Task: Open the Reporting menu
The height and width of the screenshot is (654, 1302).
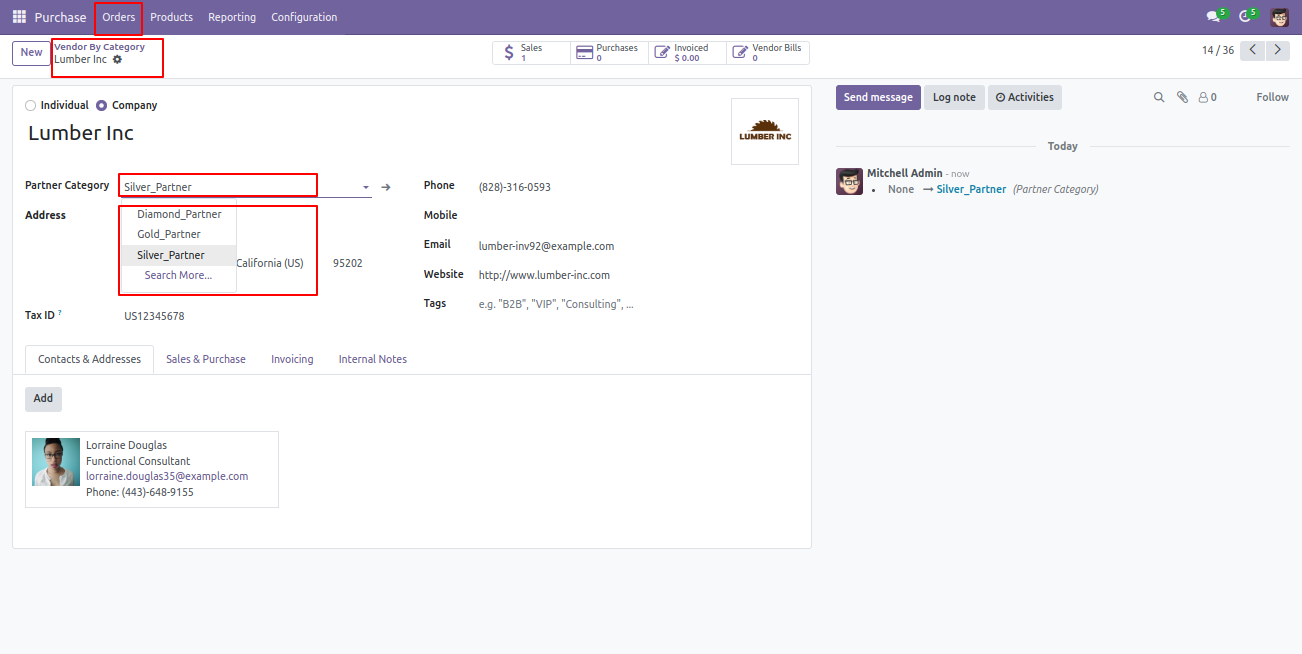Action: point(232,17)
